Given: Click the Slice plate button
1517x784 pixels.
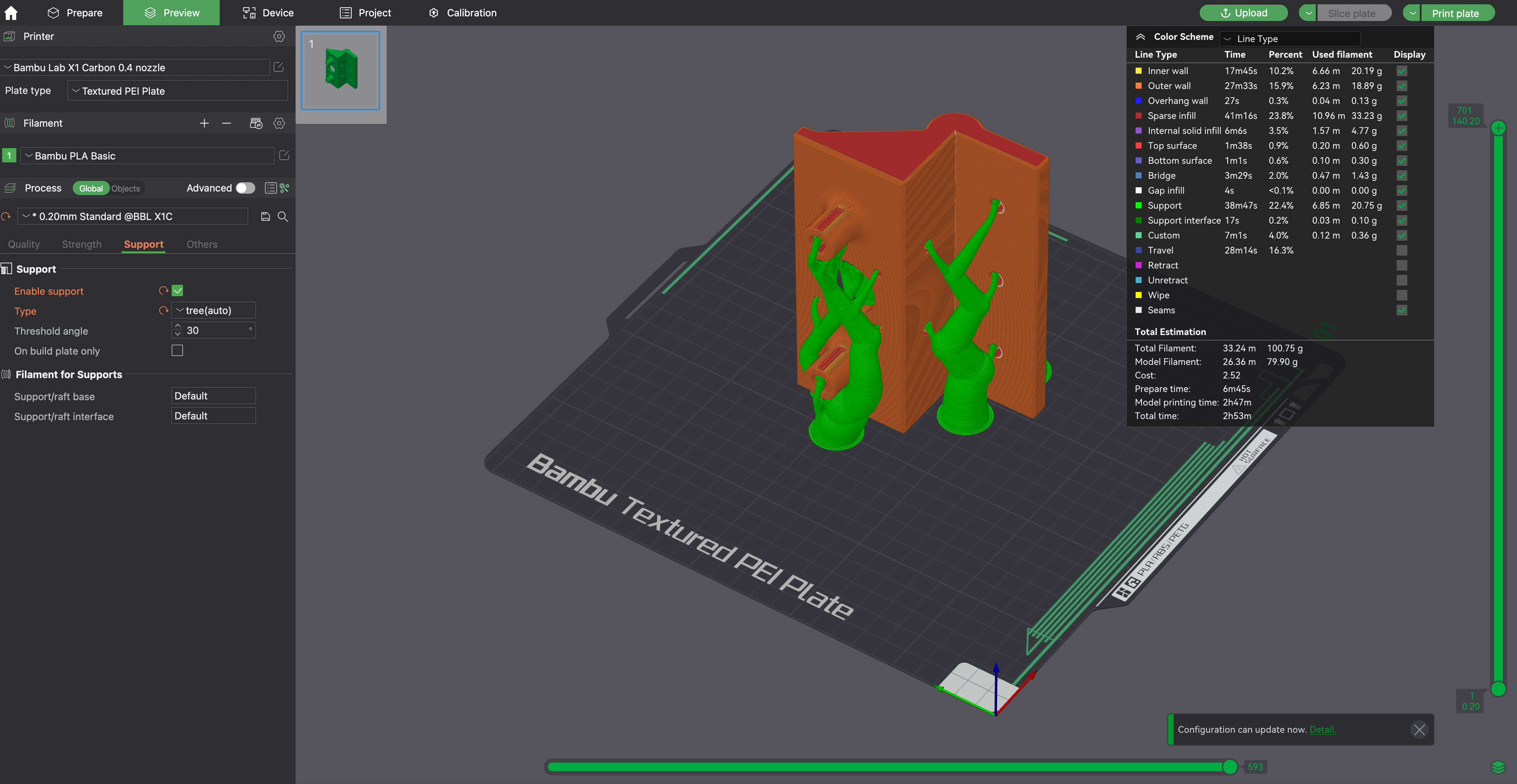Looking at the screenshot, I should 1354,12.
